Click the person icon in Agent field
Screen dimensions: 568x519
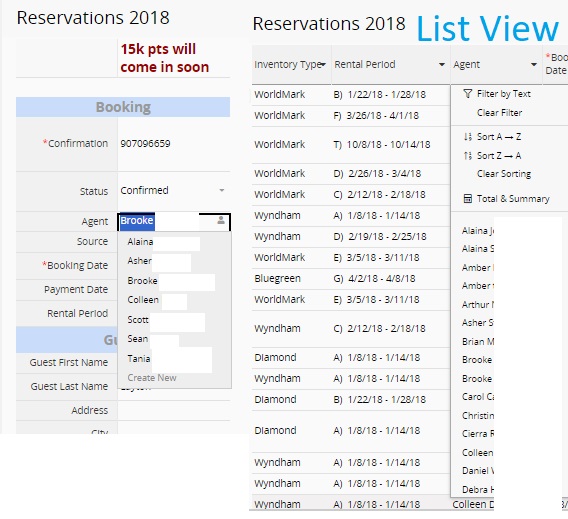(x=221, y=220)
